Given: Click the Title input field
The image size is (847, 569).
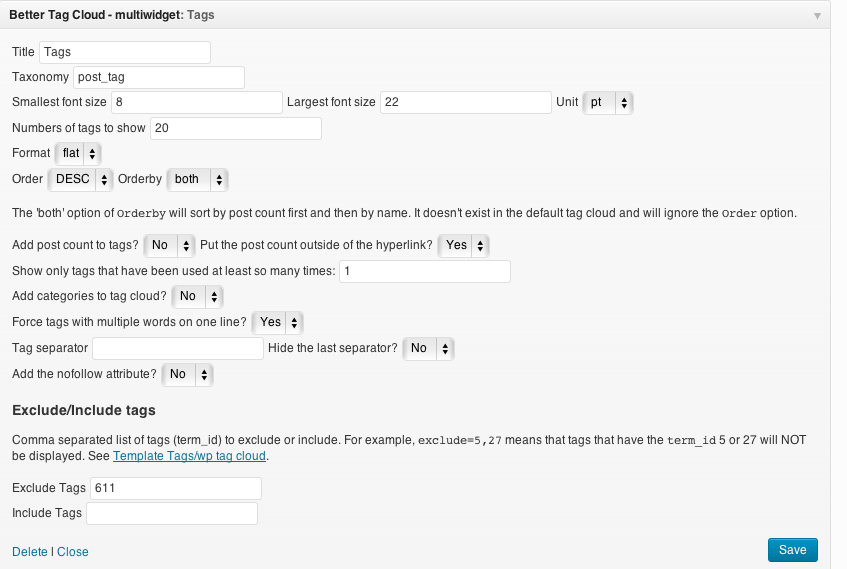Looking at the screenshot, I should point(125,52).
